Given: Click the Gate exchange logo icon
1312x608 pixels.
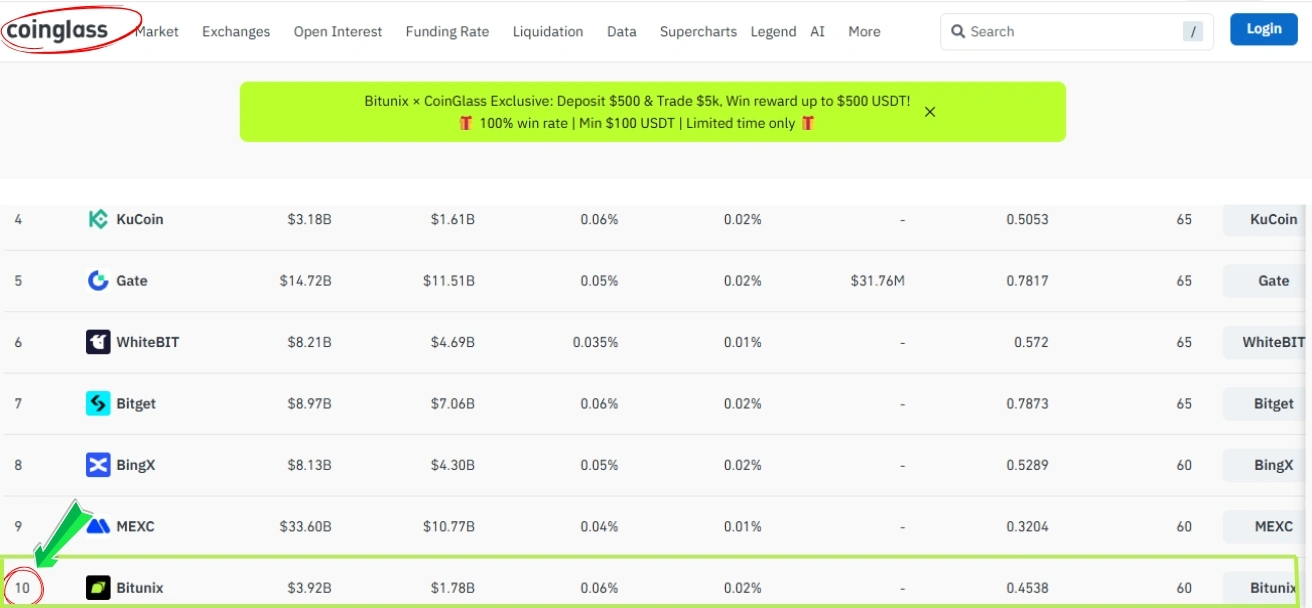Looking at the screenshot, I should coord(98,281).
